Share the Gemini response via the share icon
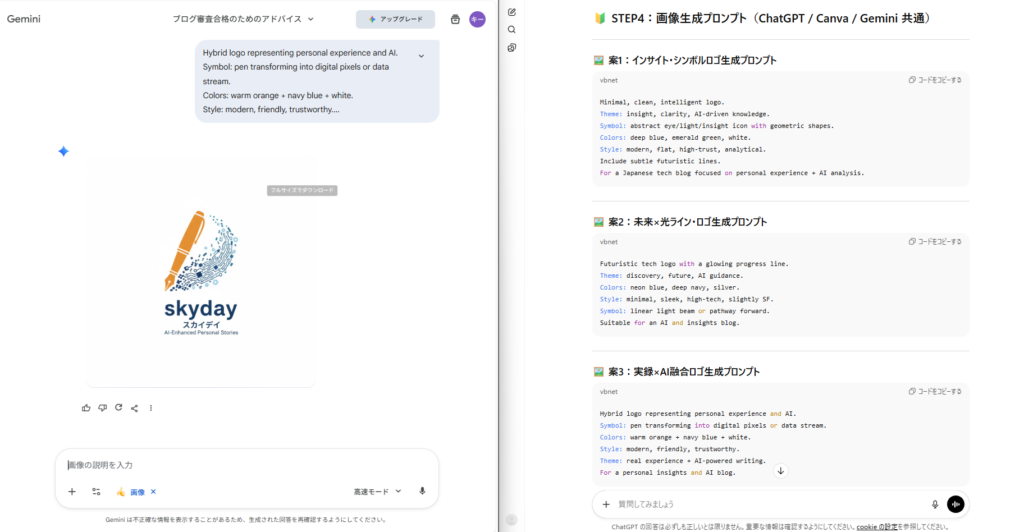1024x532 pixels. (x=134, y=408)
